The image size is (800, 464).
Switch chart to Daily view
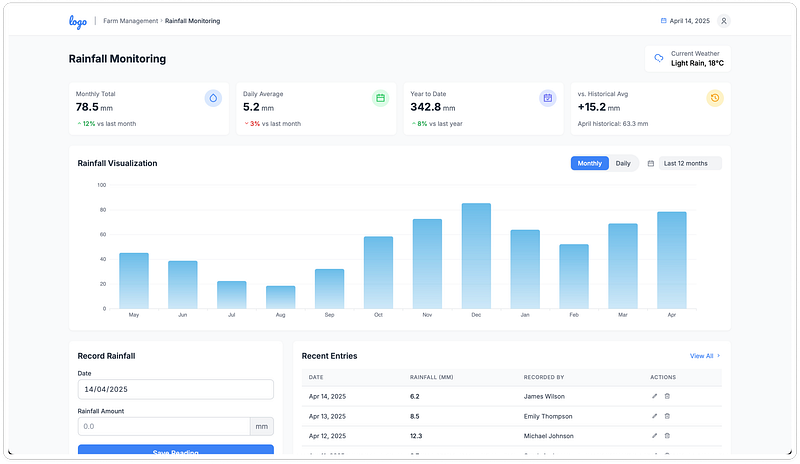pyautogui.click(x=623, y=163)
